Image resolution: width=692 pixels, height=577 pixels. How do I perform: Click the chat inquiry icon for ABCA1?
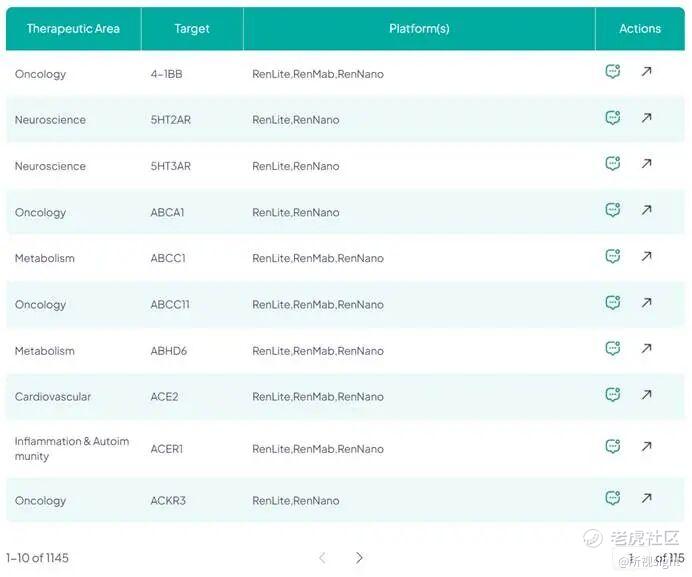tap(613, 210)
